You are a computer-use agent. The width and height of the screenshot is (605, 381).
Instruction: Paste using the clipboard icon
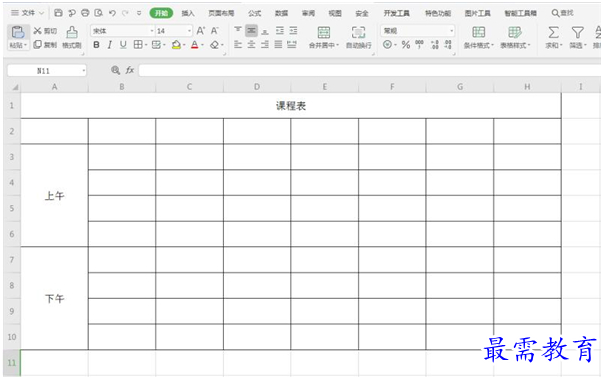pyautogui.click(x=18, y=32)
